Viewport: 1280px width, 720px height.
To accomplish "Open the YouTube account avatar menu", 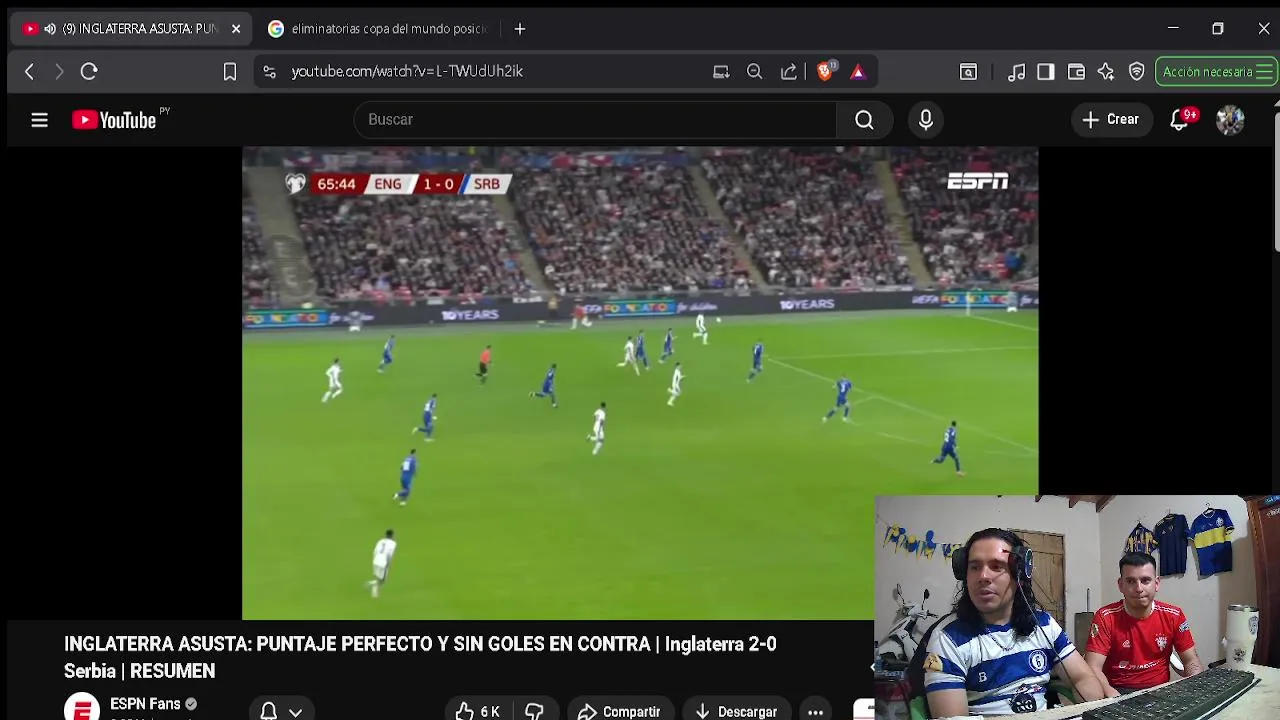I will tap(1230, 120).
